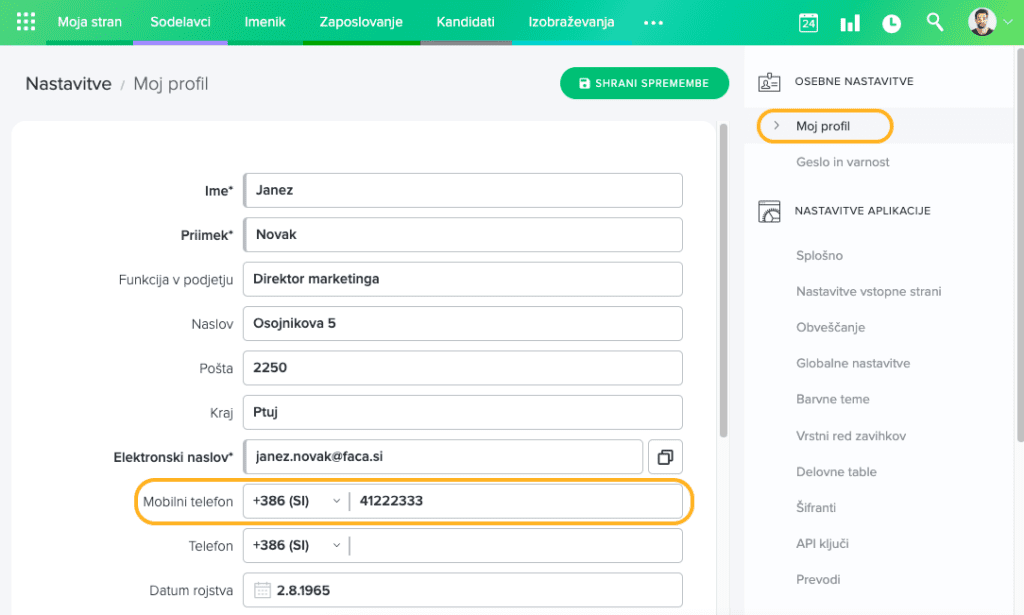This screenshot has height=615, width=1024.
Task: Open the three-dots more menu
Action: (653, 22)
